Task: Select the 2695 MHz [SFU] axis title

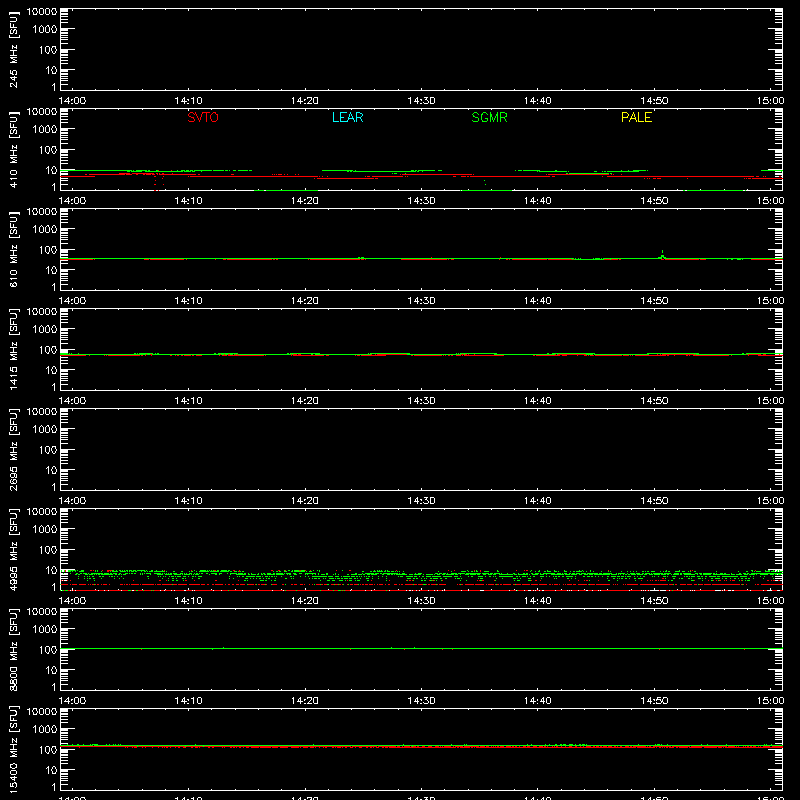Action: [x=13, y=449]
